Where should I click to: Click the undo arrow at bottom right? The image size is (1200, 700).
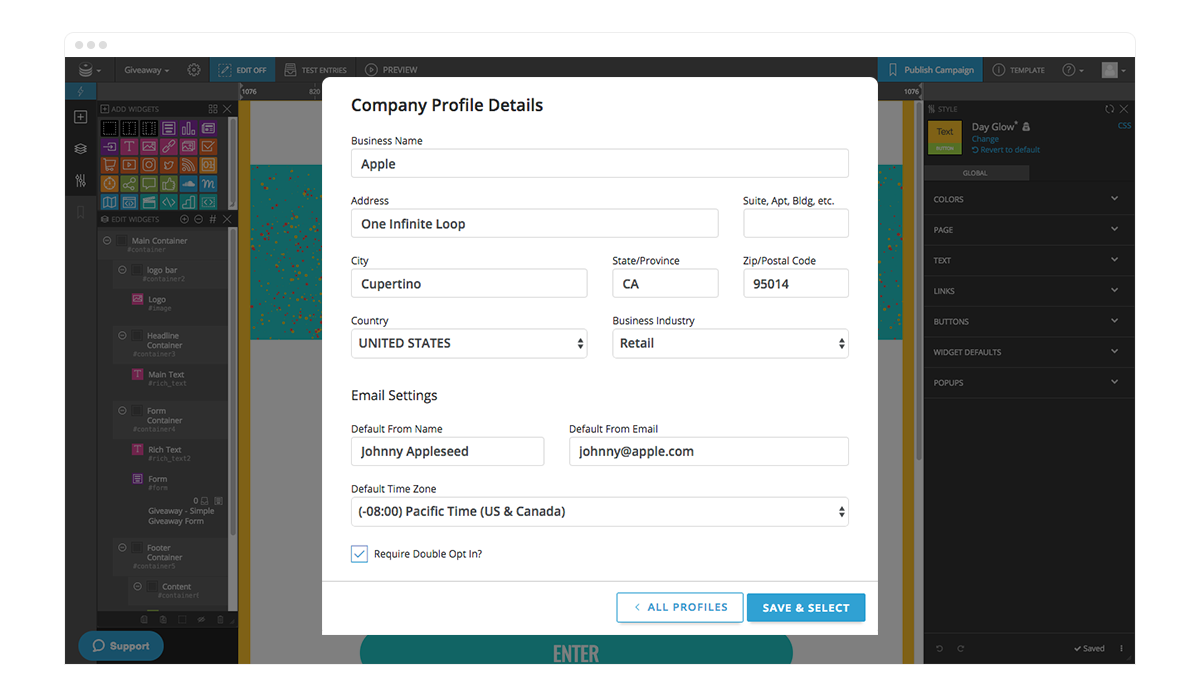click(938, 648)
